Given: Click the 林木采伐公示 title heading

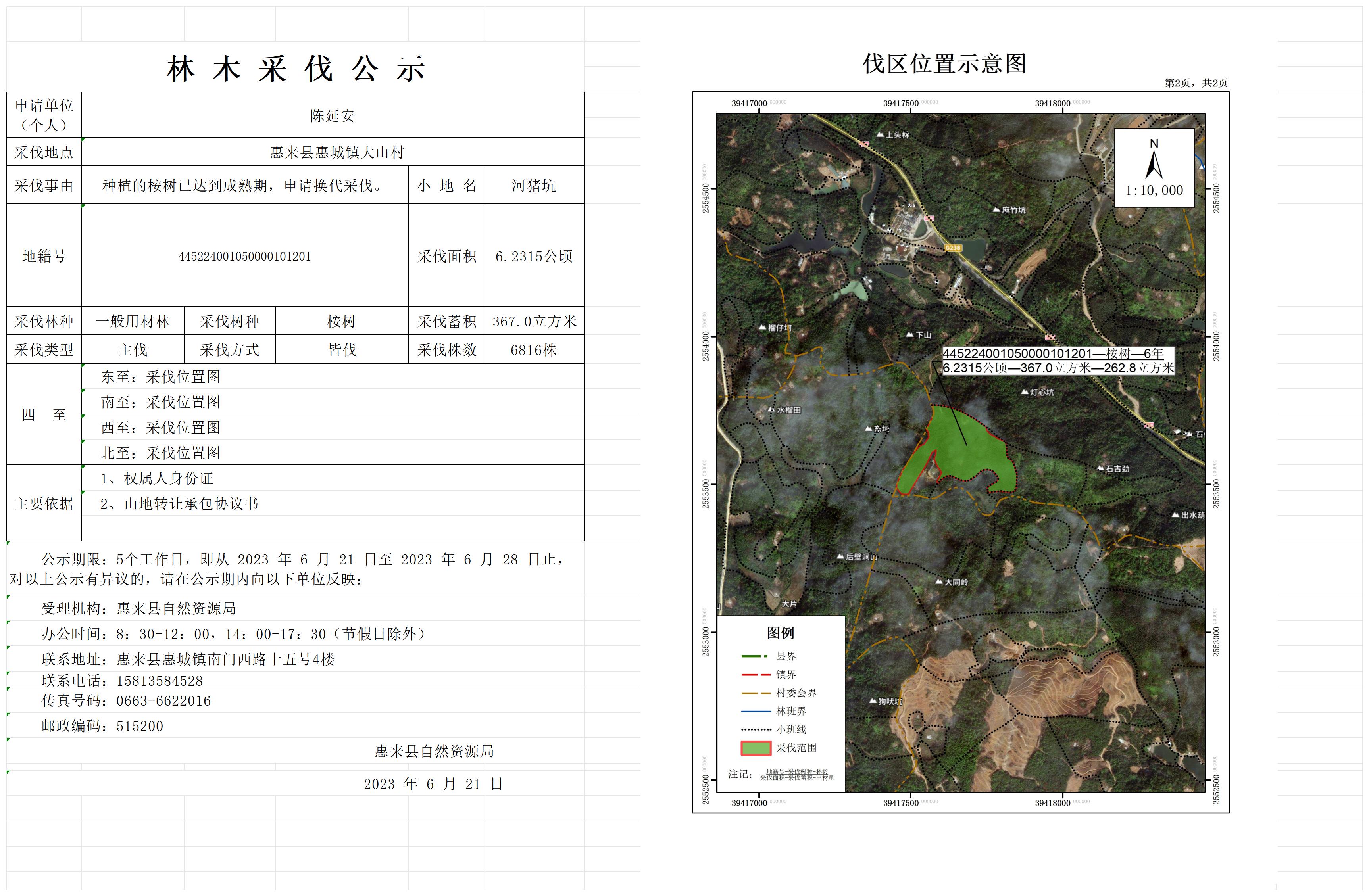Looking at the screenshot, I should click(x=296, y=69).
